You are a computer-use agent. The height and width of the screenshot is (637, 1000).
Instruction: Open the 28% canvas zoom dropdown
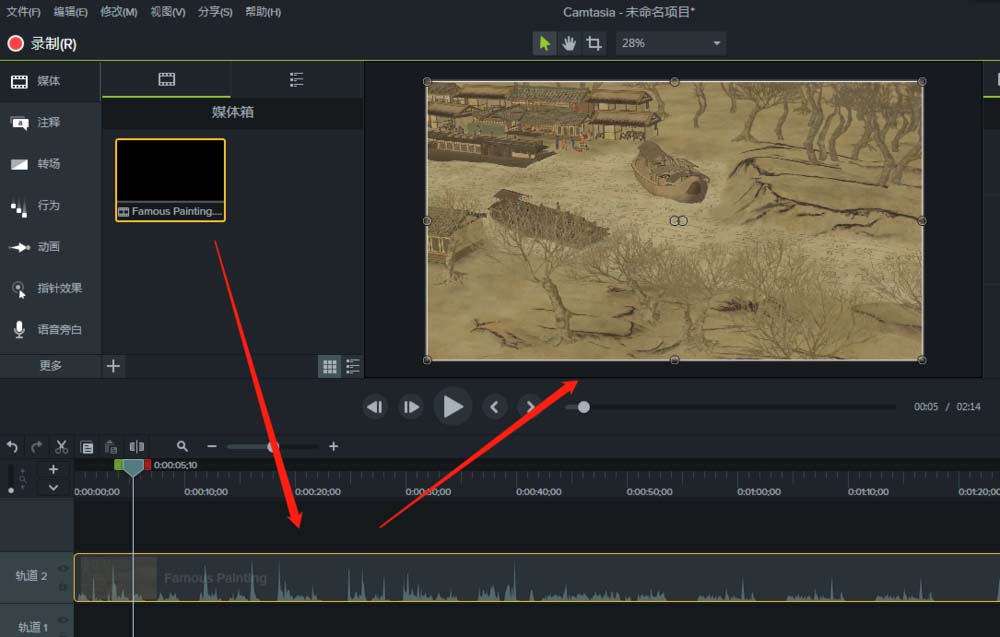coord(670,43)
